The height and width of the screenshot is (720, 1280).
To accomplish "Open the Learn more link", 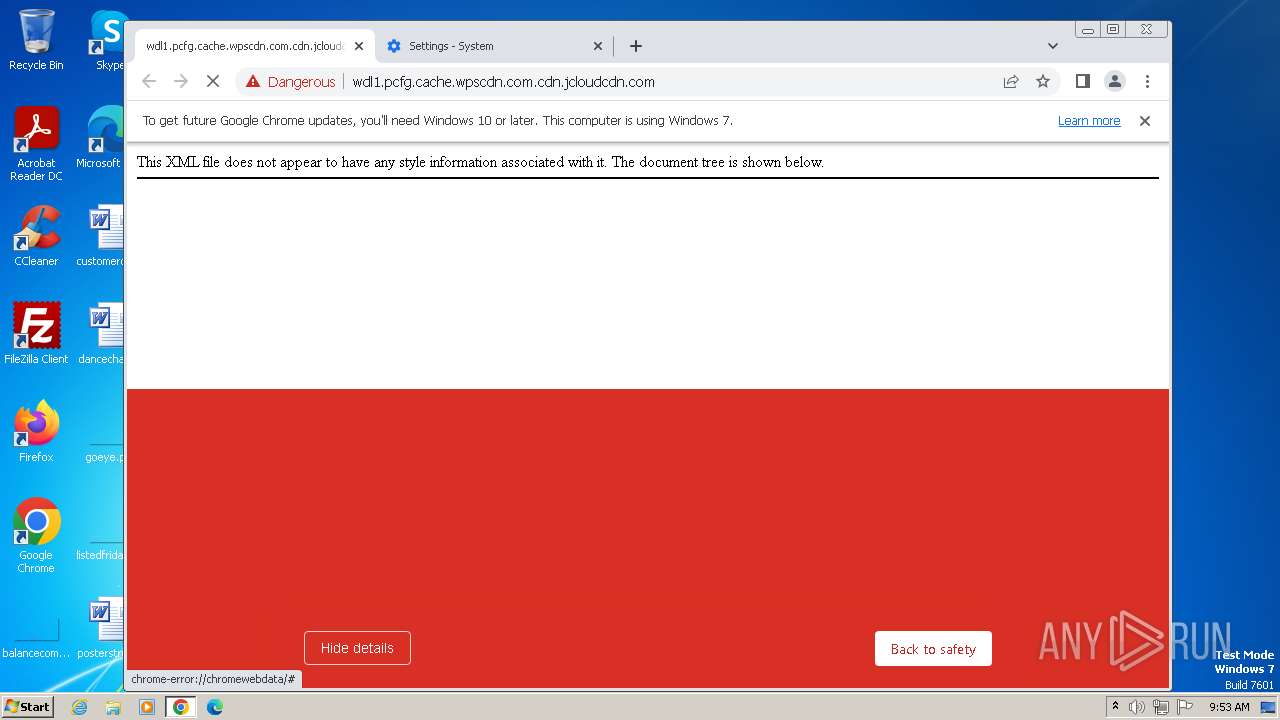I will (1089, 121).
